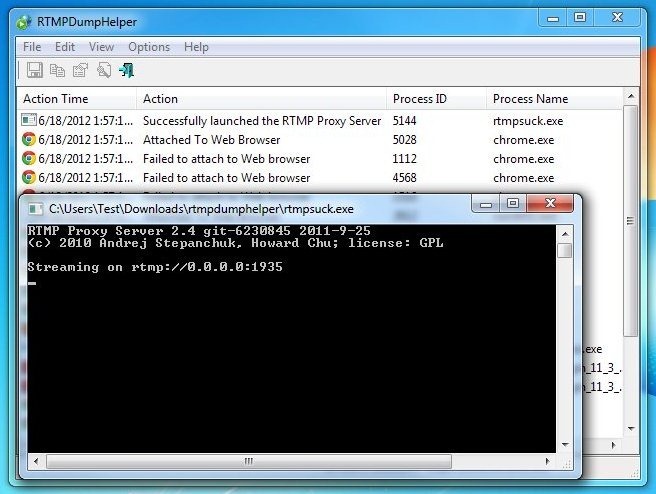Minimize the rtmpsuck.exe console window
The width and height of the screenshot is (656, 494).
coord(486,204)
